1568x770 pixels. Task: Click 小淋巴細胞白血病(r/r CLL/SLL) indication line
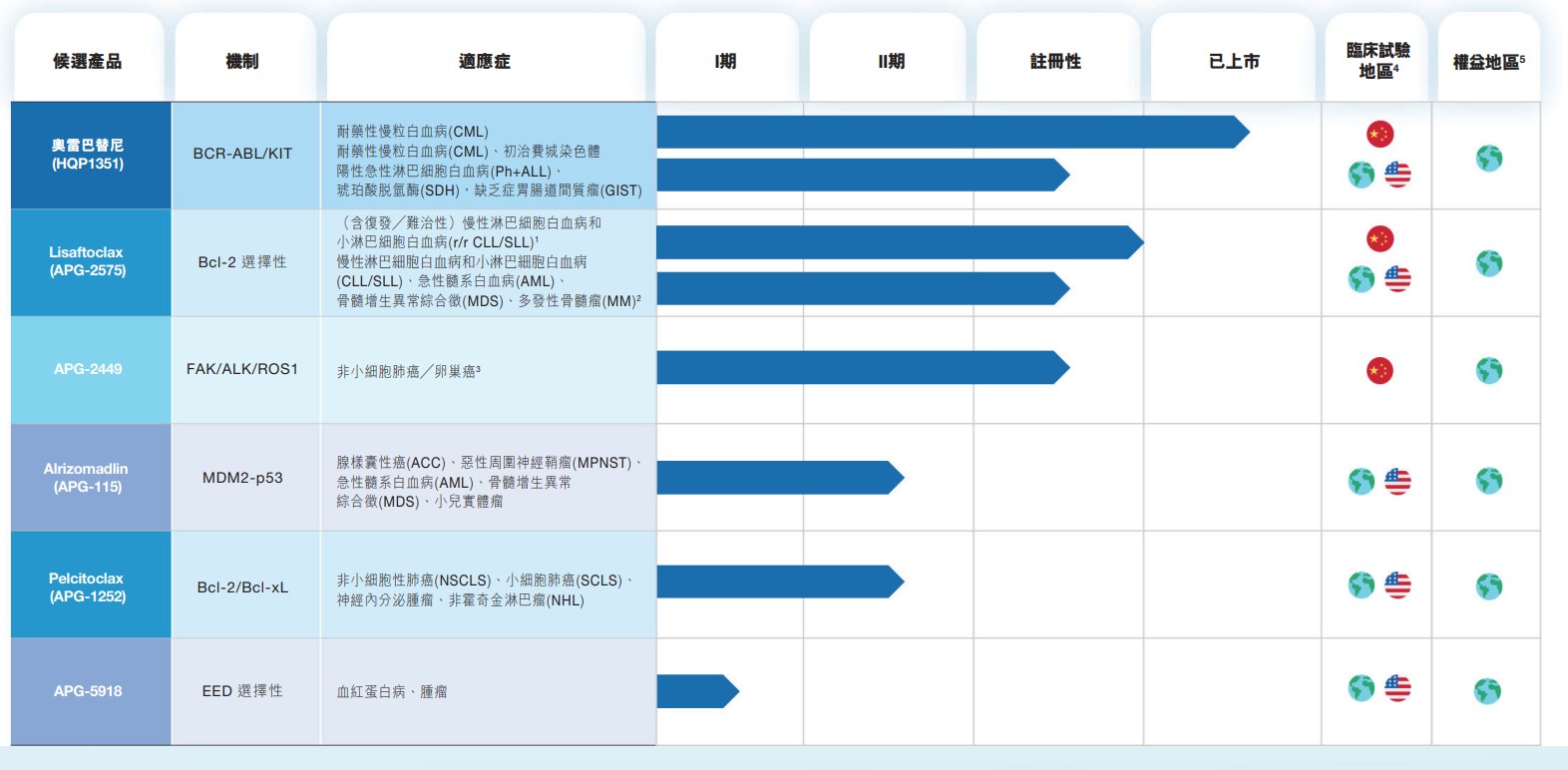pyautogui.click(x=438, y=242)
